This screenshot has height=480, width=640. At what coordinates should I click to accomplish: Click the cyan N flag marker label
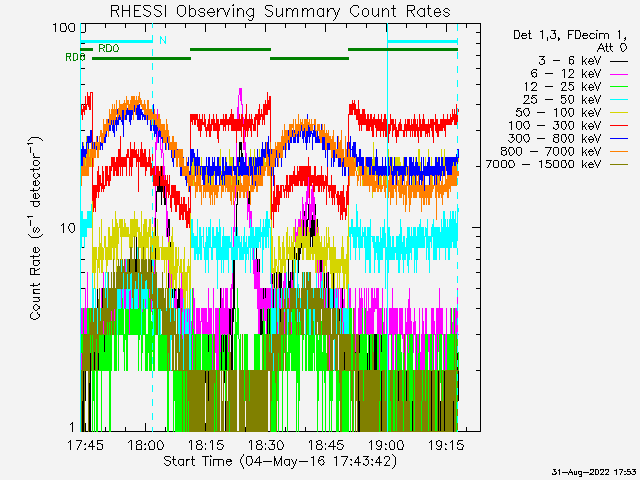pyautogui.click(x=163, y=41)
